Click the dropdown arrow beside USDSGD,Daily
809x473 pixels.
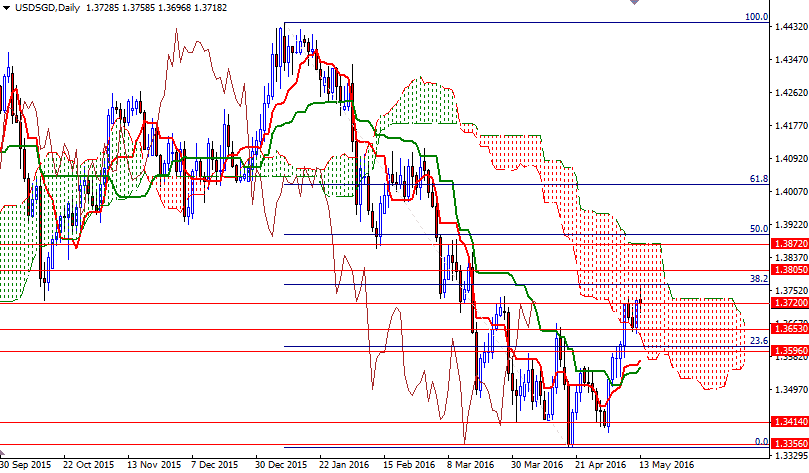click(6, 8)
